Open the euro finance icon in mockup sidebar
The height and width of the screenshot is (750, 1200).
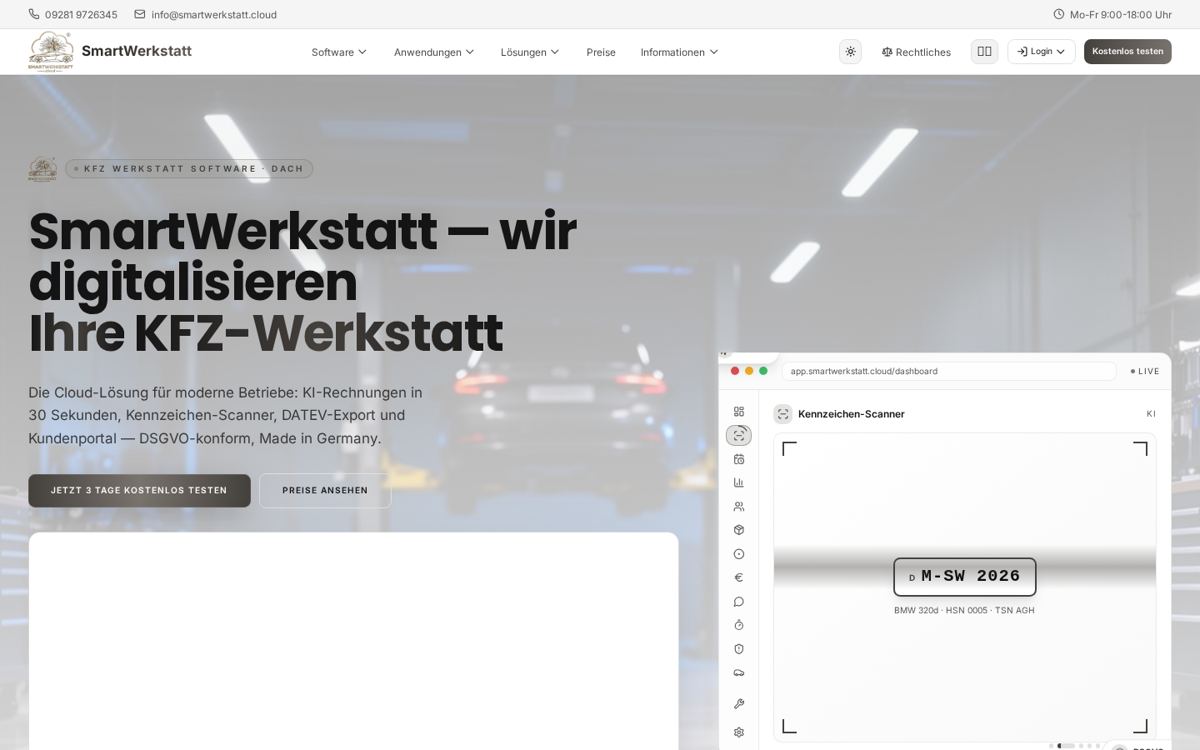[739, 577]
